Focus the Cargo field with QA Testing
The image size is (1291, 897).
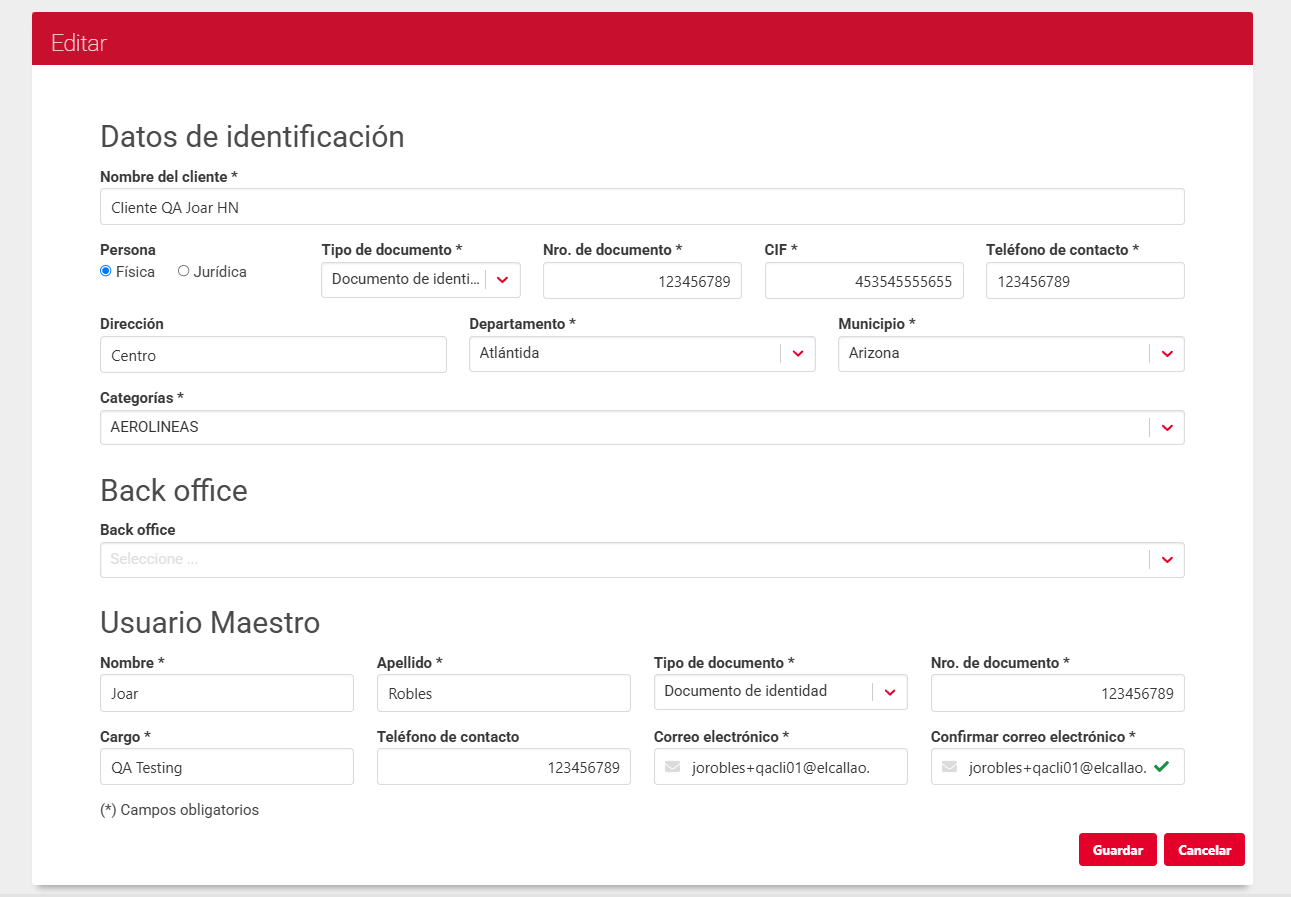click(x=227, y=767)
